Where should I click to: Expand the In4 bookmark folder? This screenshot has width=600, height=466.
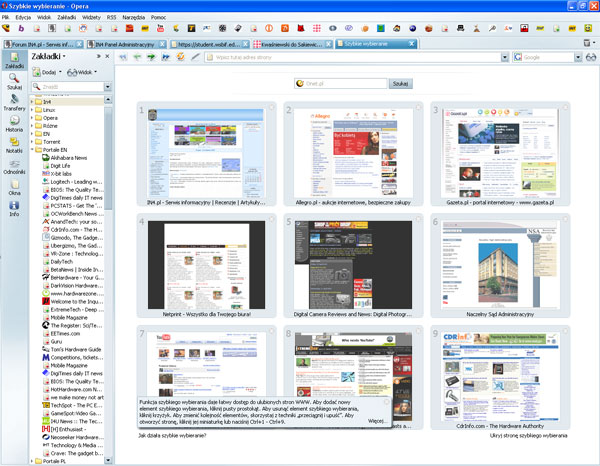(32, 102)
